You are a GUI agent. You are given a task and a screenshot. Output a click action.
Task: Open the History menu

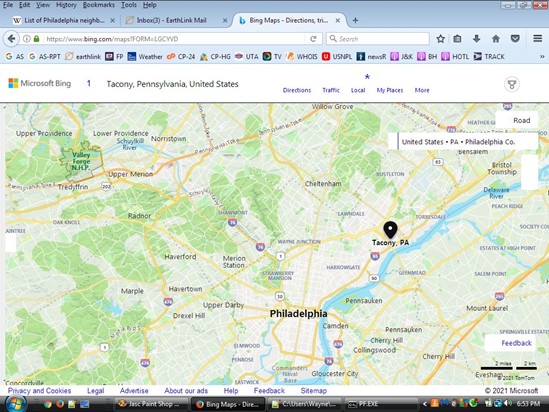coord(66,5)
